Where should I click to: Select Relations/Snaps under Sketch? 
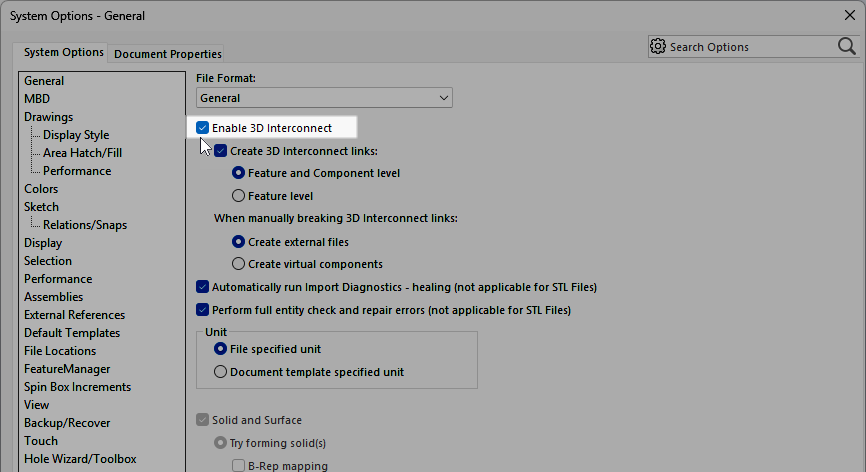(85, 225)
